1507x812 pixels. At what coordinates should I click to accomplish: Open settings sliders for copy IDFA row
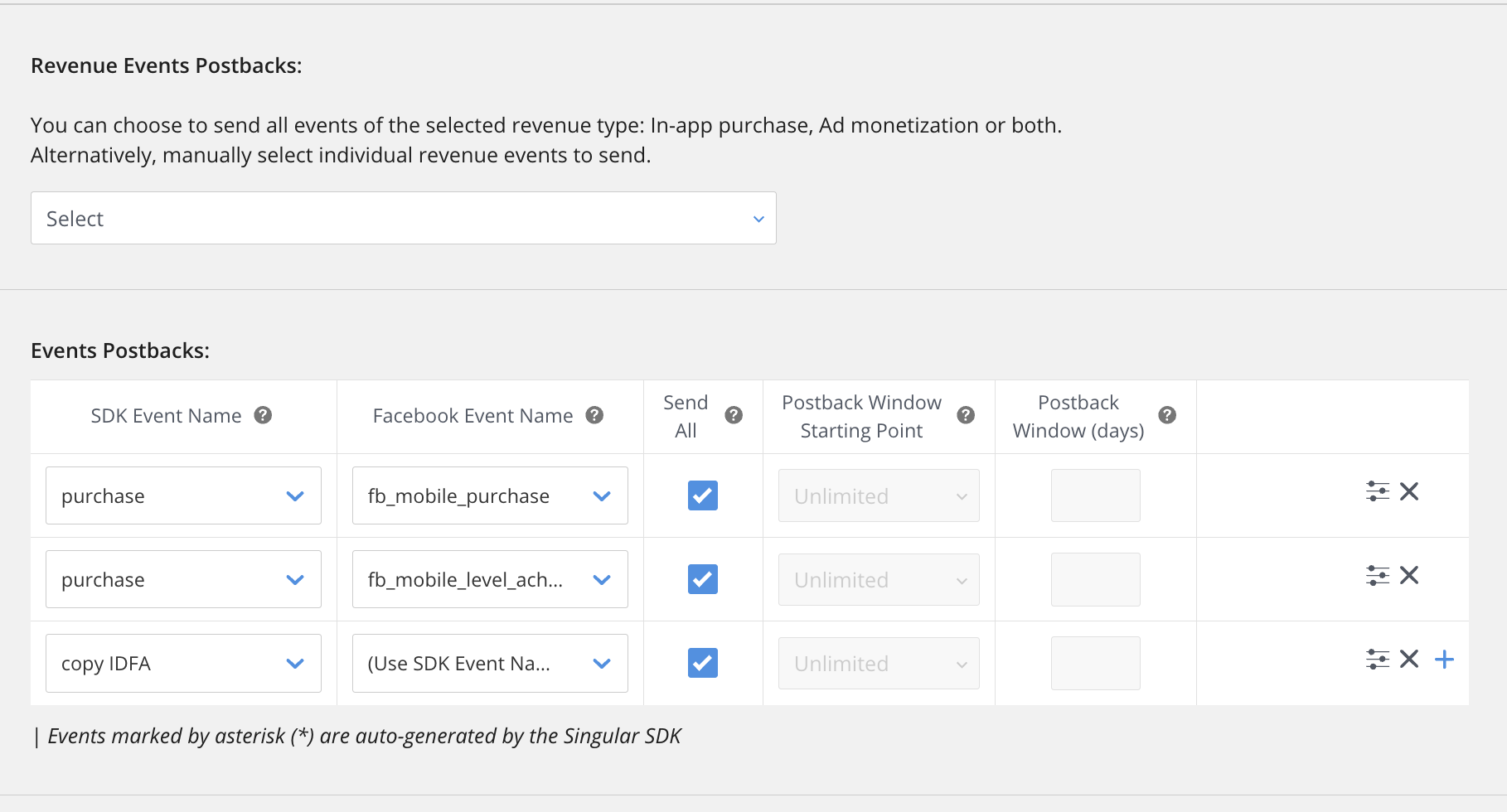(1377, 660)
